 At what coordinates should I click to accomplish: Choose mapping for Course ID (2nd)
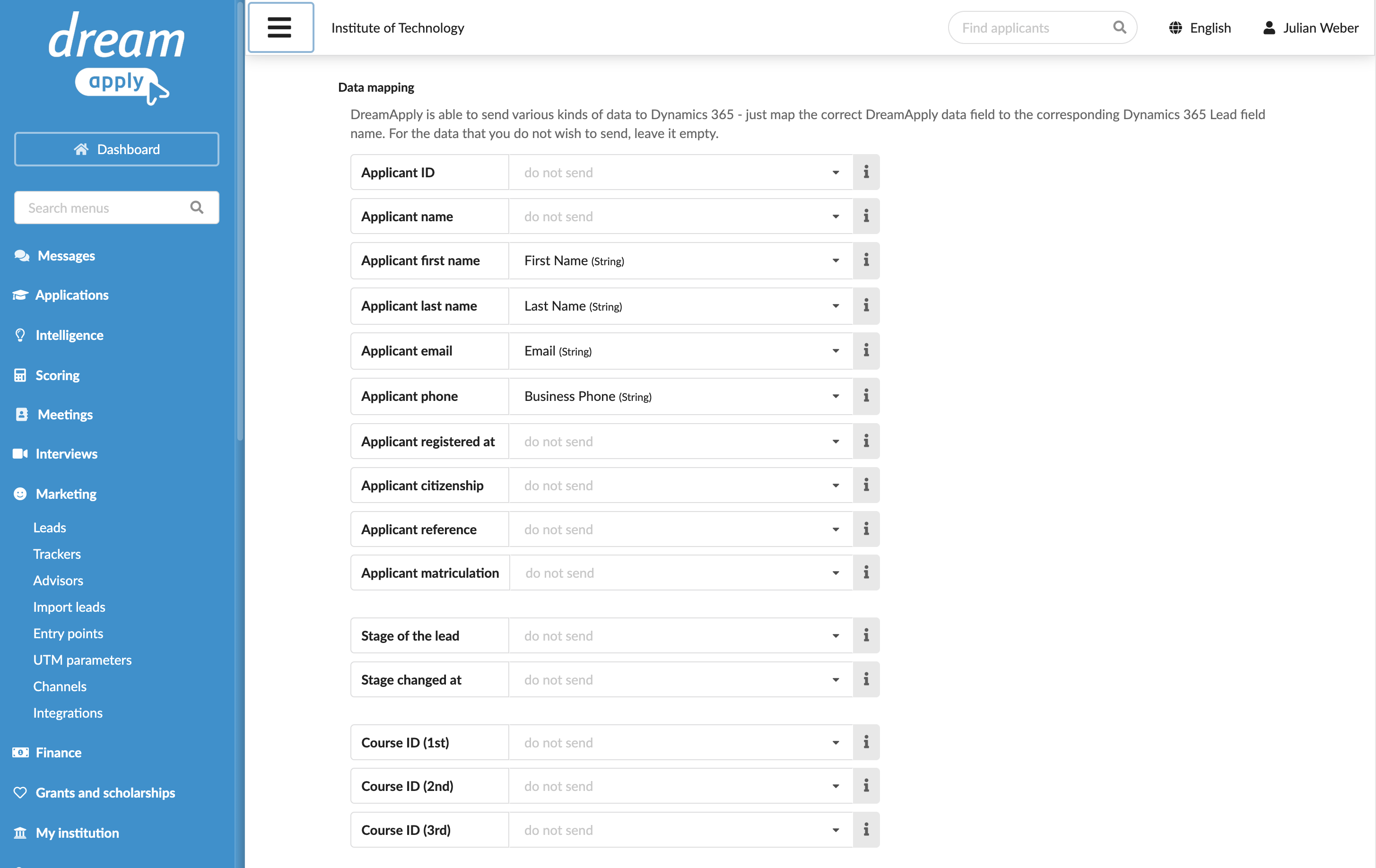pos(680,786)
